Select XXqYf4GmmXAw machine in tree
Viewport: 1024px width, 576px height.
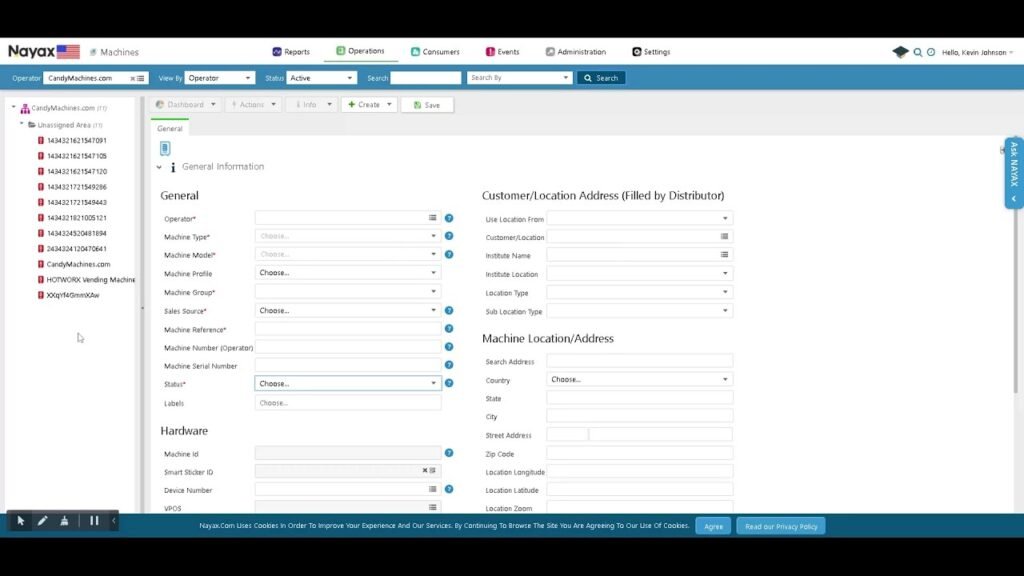(72, 295)
